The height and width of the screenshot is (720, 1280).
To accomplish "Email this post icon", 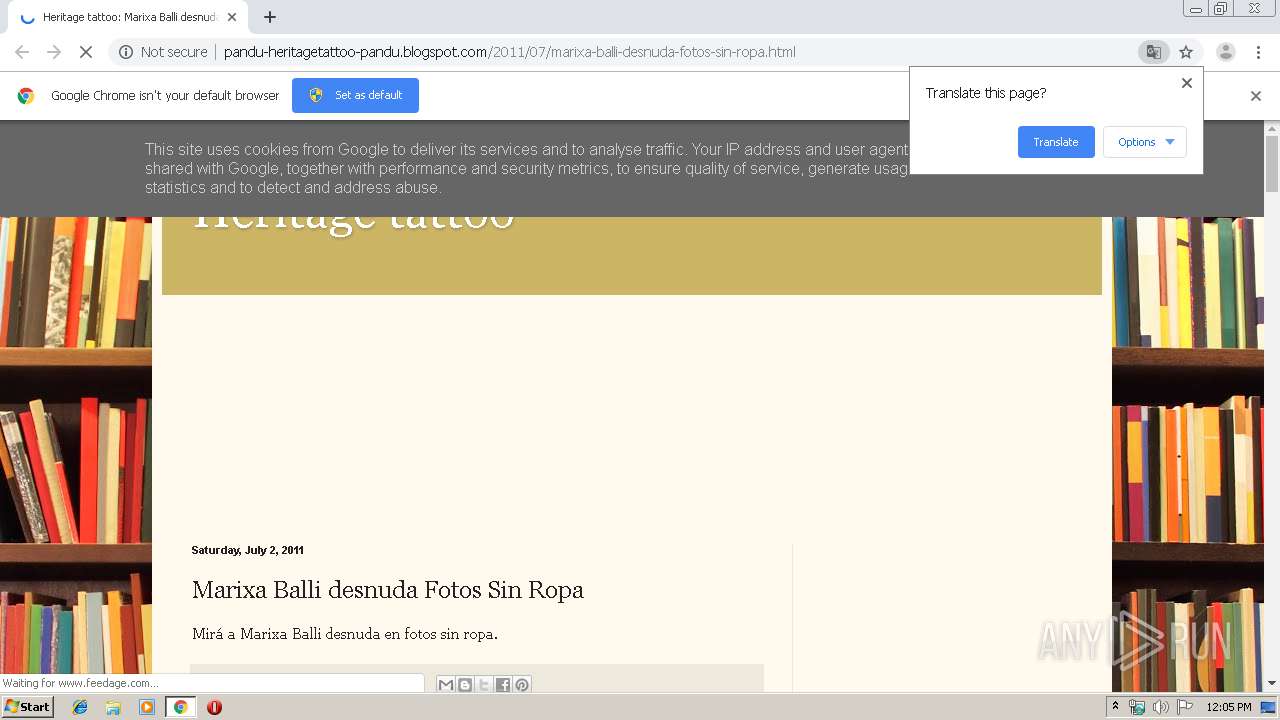I will click(x=446, y=685).
